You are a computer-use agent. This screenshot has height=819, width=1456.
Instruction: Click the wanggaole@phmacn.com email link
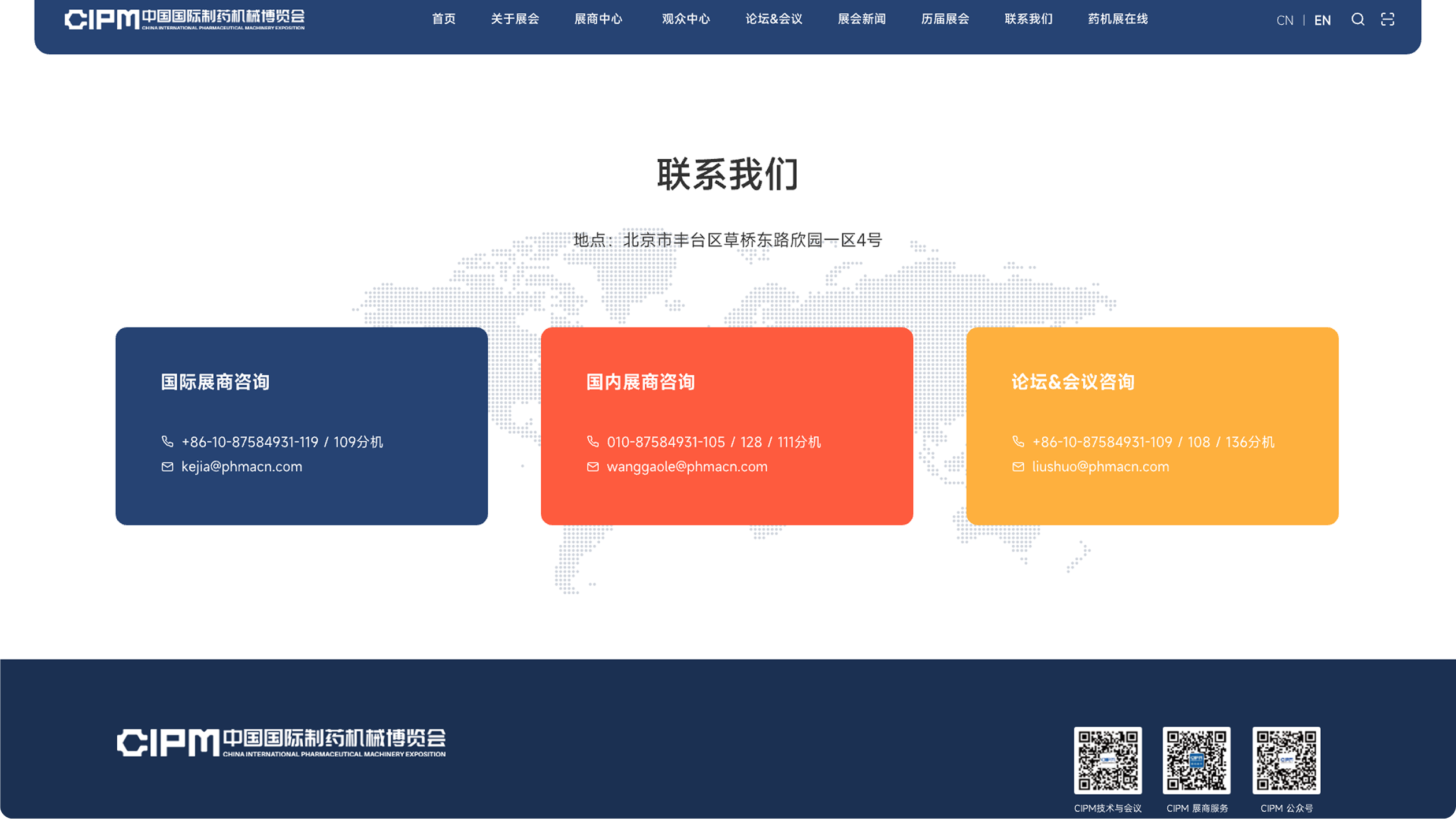coord(686,467)
